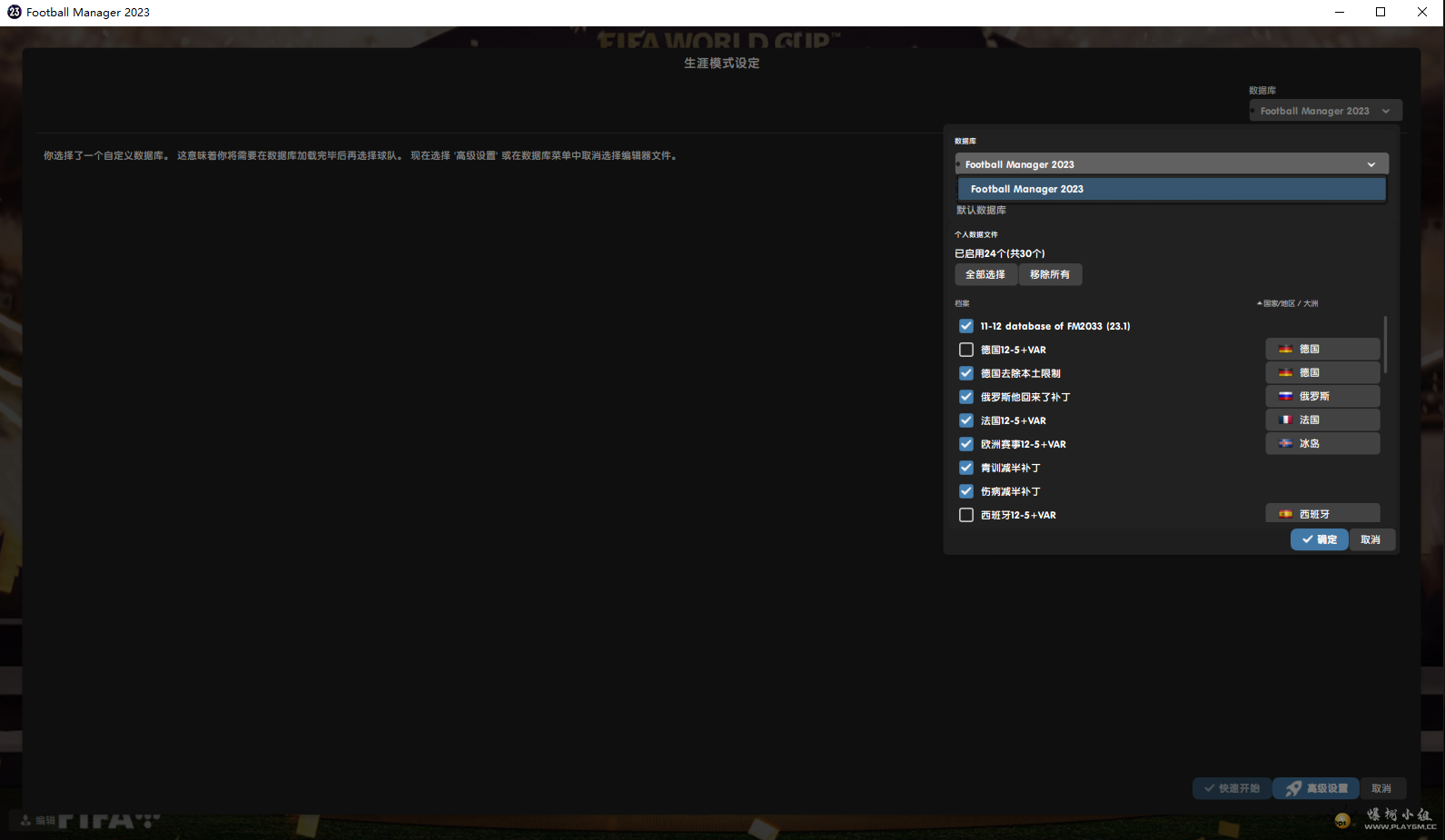This screenshot has width=1445, height=840.
Task: Click the Russia flag icon for 俄罗斯
Action: click(x=1285, y=396)
